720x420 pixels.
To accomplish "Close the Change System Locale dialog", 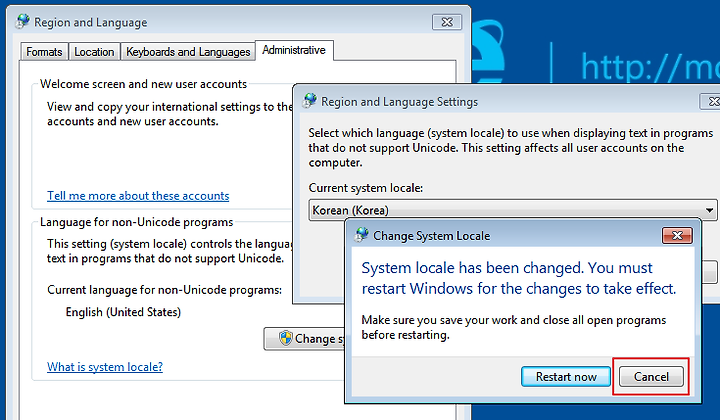I will [x=677, y=235].
